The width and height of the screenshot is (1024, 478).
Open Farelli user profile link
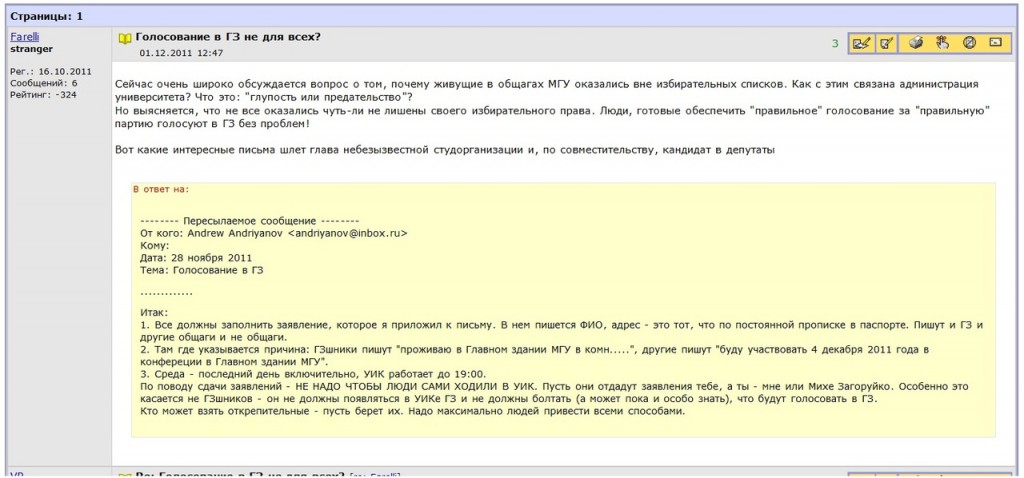25,37
